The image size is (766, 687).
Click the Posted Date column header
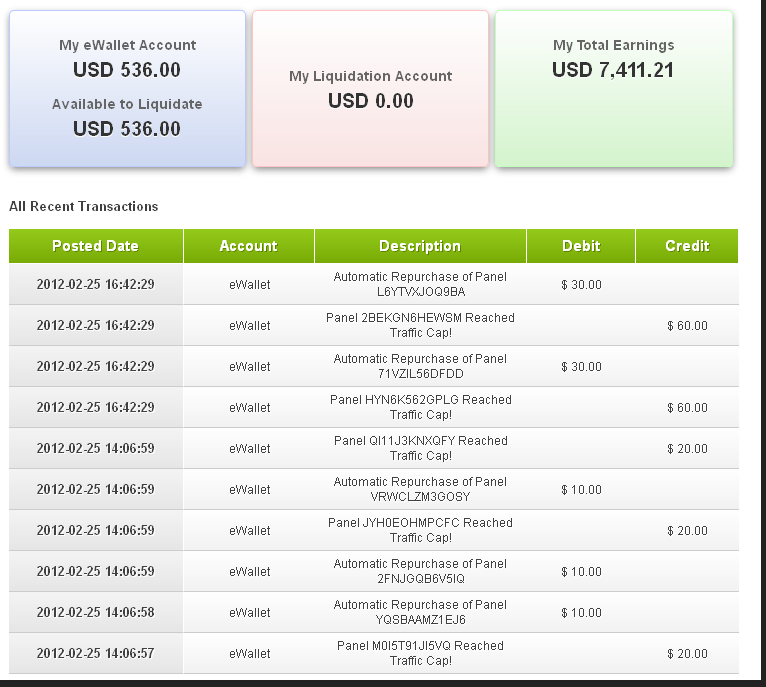[96, 246]
